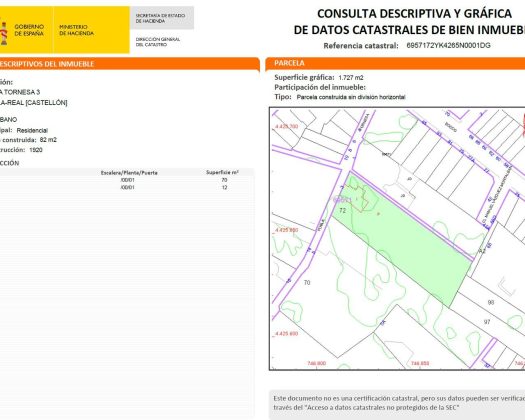Click parcel number 70 on the map
Image resolution: width=525 pixels, height=420 pixels.
307,283
